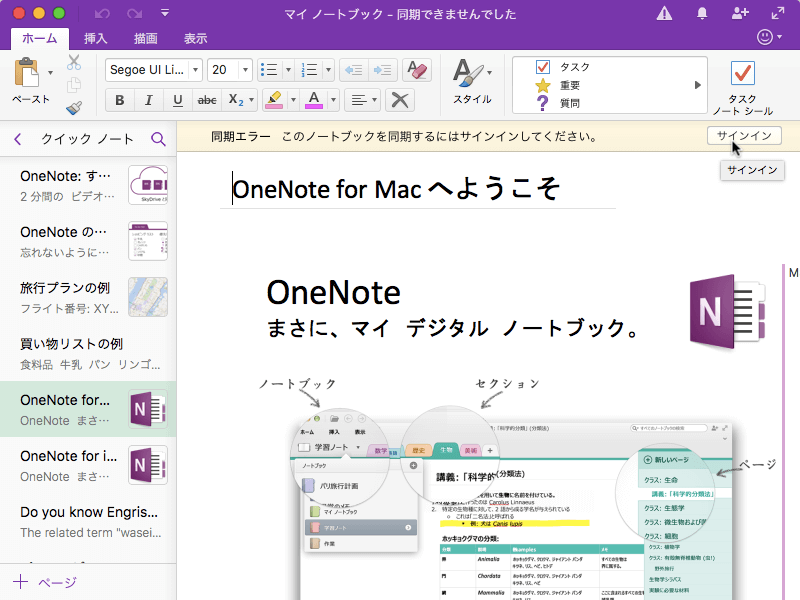
Task: Search notes with the magnifier icon
Action: tap(158, 139)
